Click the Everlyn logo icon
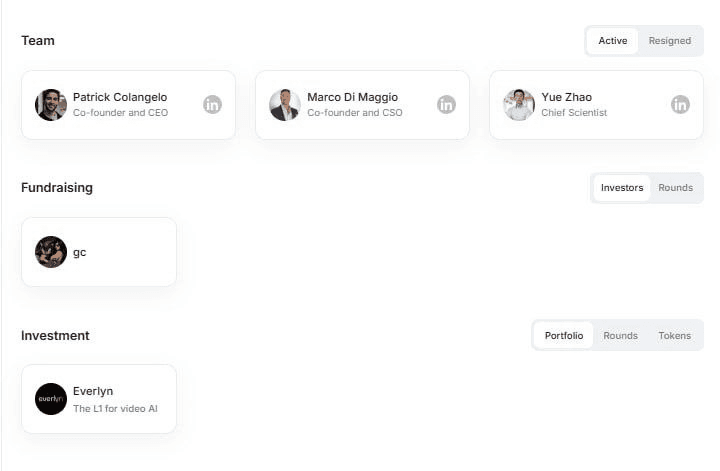Image resolution: width=720 pixels, height=471 pixels. pos(51,399)
